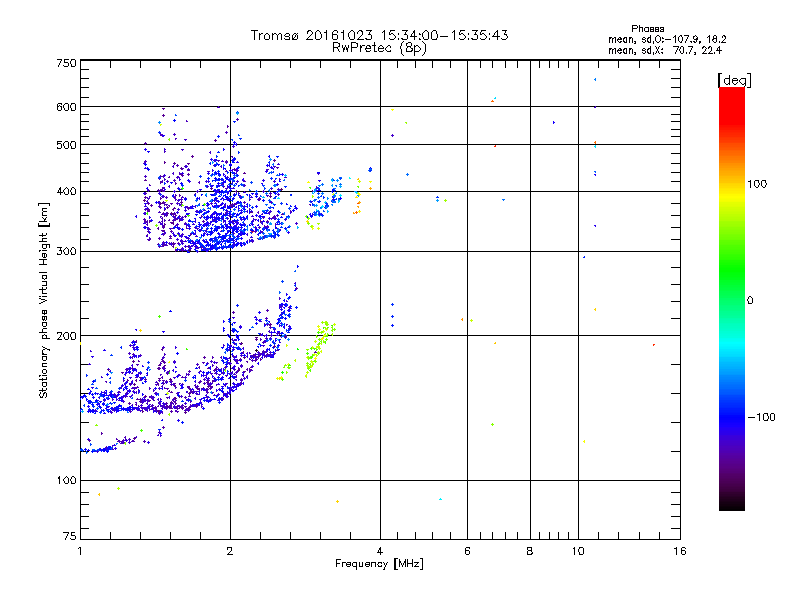This screenshot has width=800, height=600.
Task: Click the black bottom of the phase colorbar
Action: pos(732,503)
